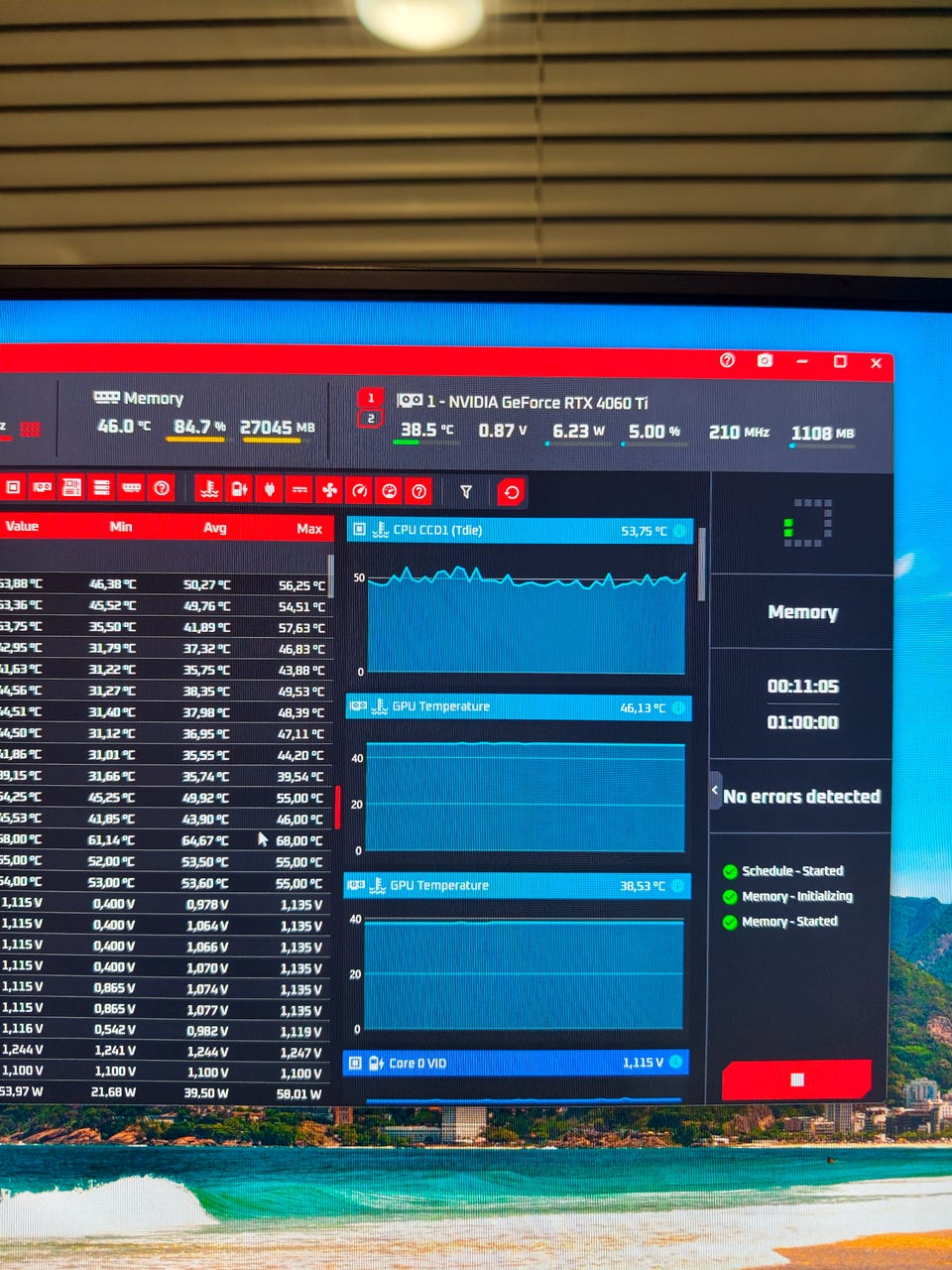952x1270 pixels.
Task: Click the Memory - Initializing log entry
Action: tap(787, 896)
